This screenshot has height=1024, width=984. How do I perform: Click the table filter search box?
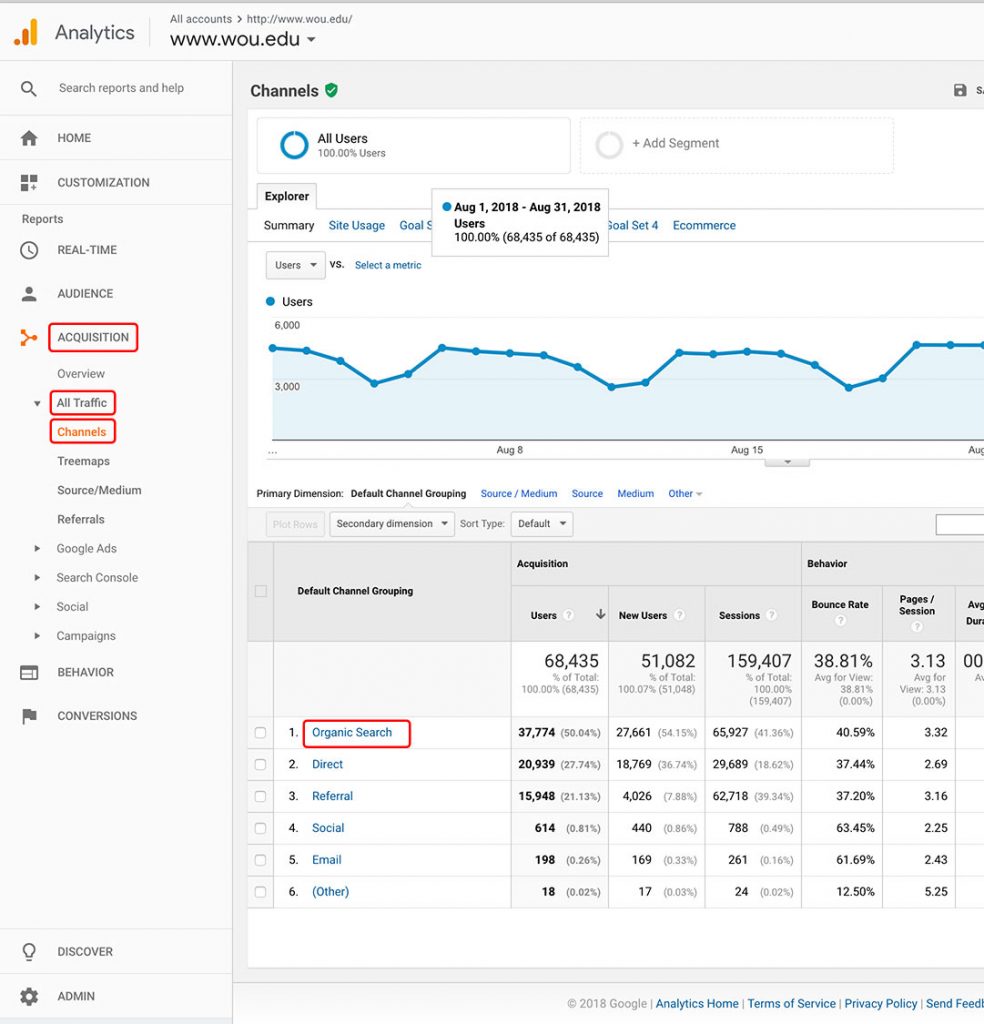click(x=960, y=524)
